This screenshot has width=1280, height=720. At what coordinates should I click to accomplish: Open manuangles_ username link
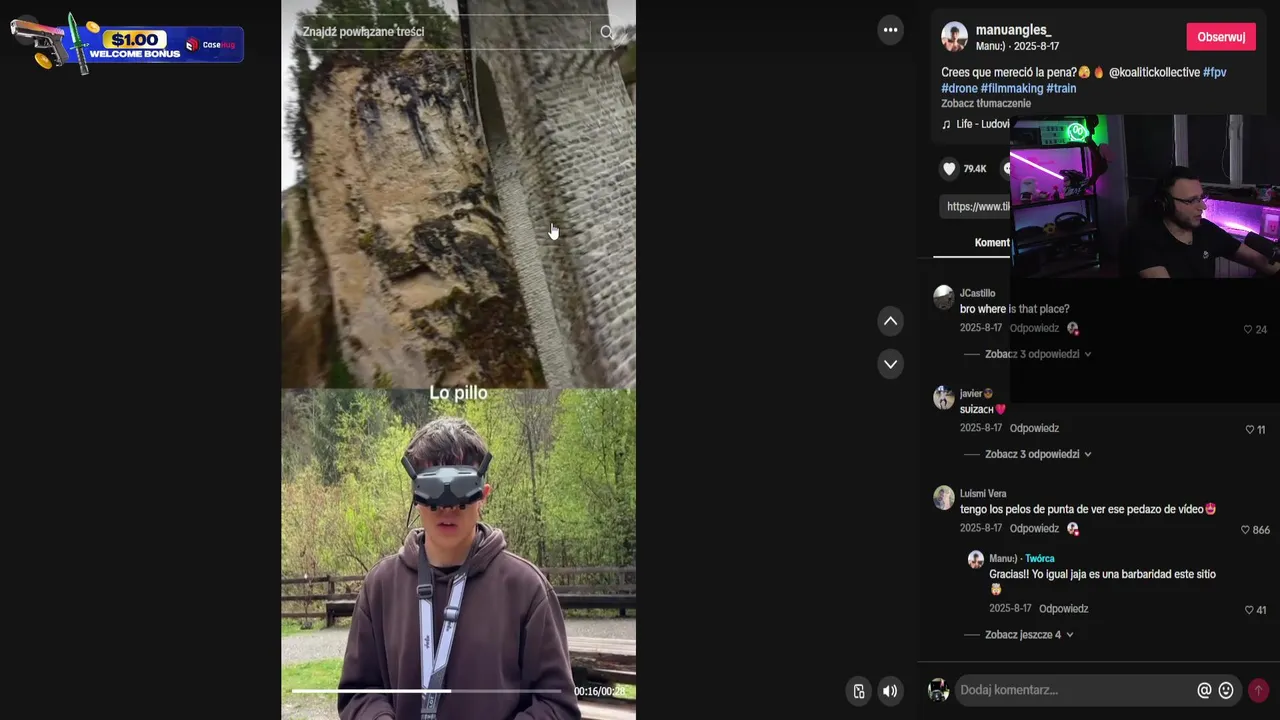pos(1013,31)
